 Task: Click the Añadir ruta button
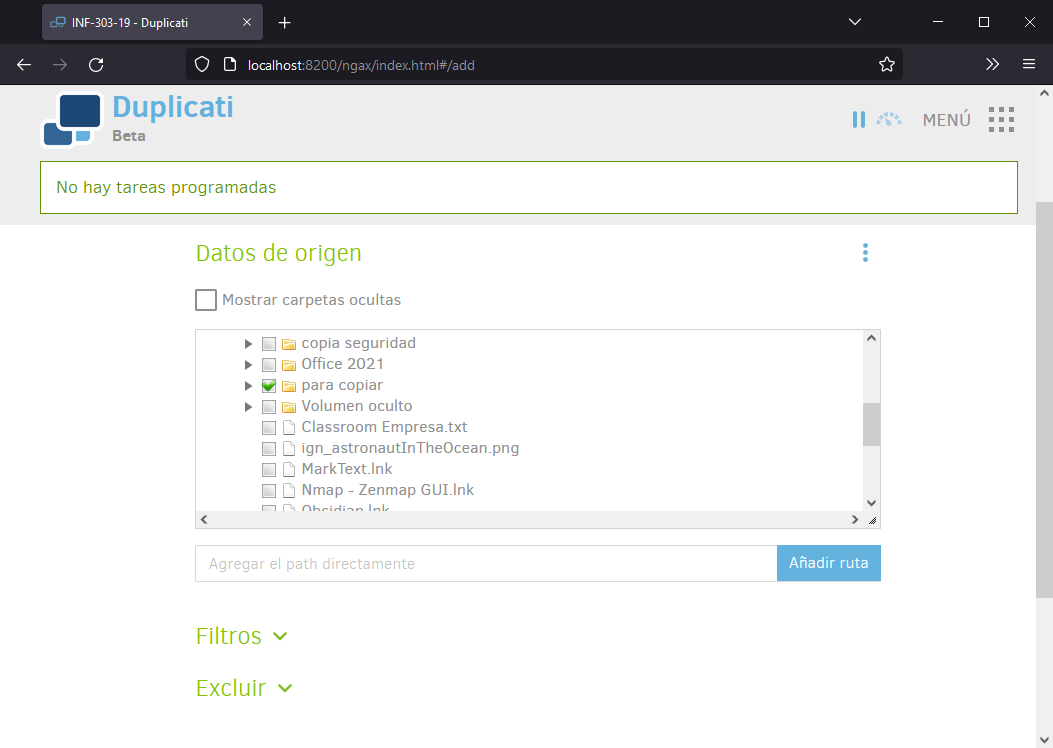point(828,563)
